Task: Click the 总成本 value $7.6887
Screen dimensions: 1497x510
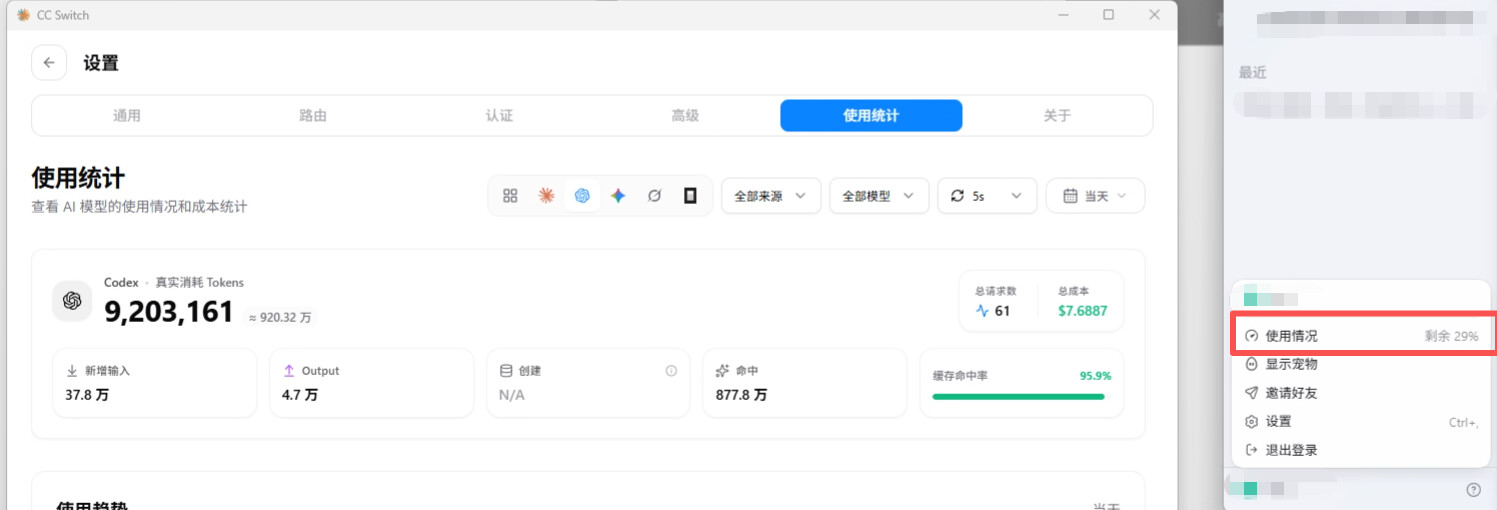Action: click(1083, 311)
